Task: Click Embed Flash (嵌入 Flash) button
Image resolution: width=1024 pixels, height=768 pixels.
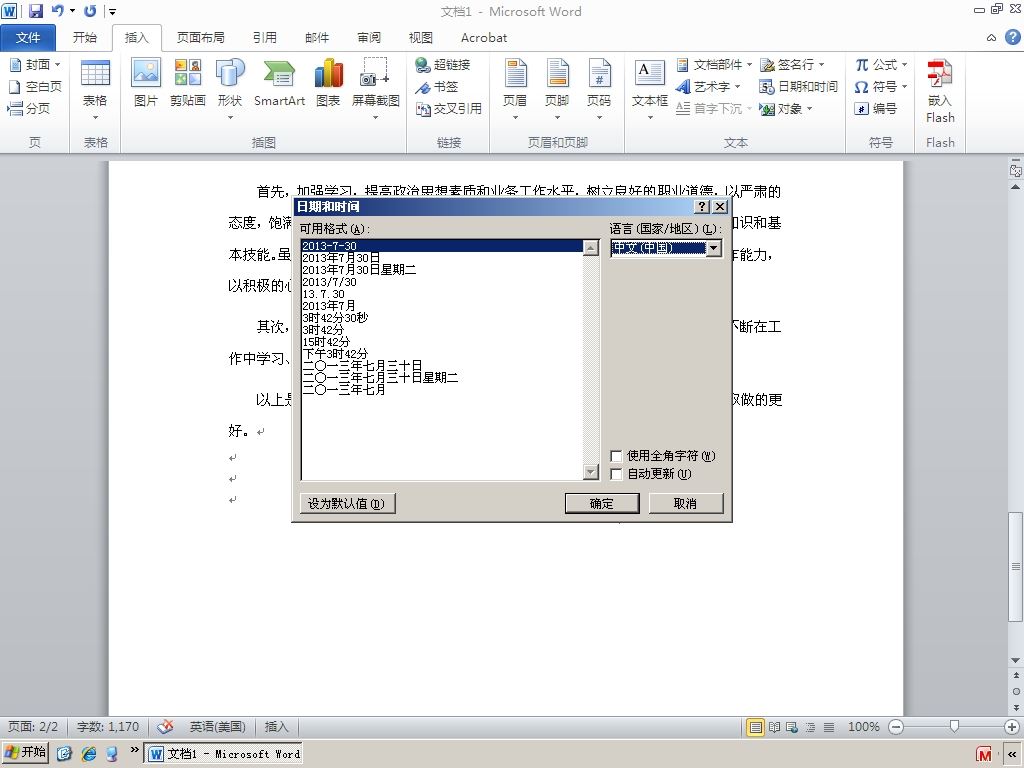Action: pyautogui.click(x=940, y=91)
